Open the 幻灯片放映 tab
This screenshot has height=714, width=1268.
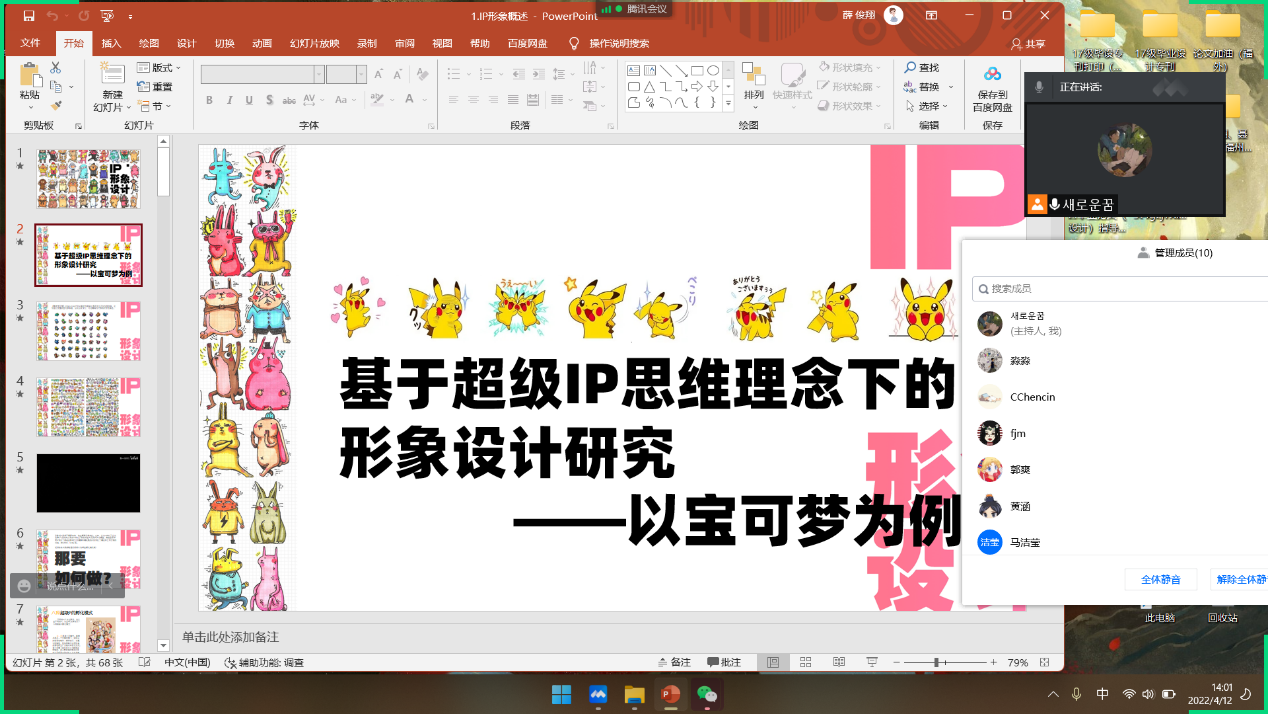(315, 44)
